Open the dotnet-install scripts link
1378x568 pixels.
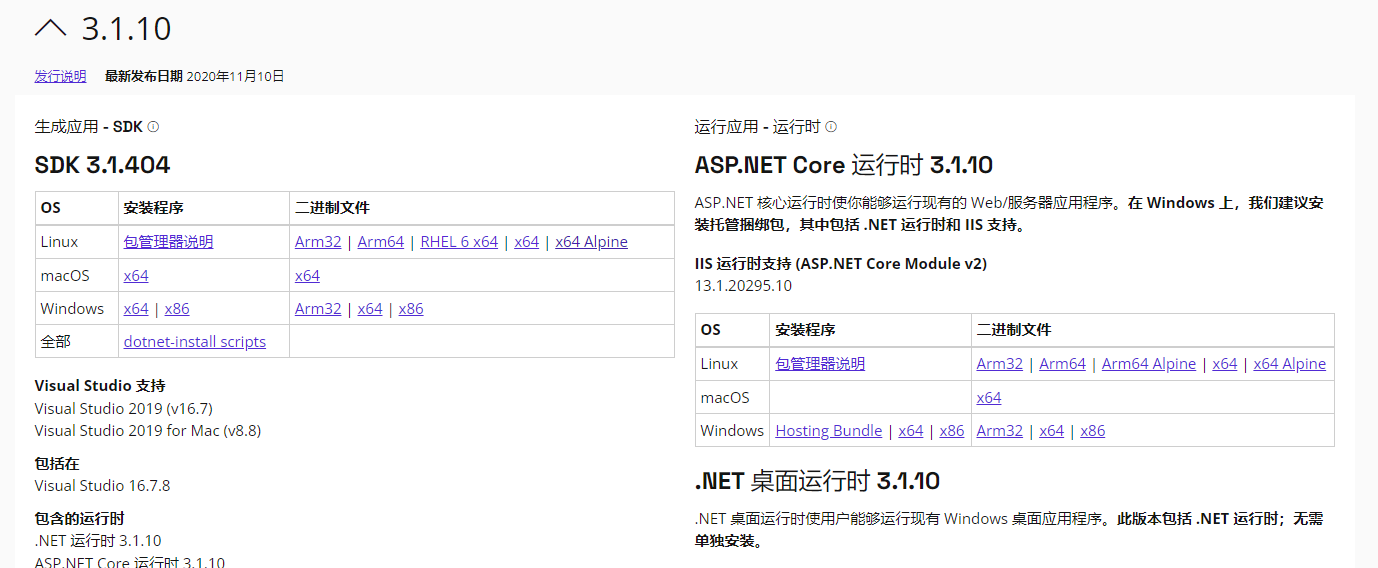(x=195, y=342)
